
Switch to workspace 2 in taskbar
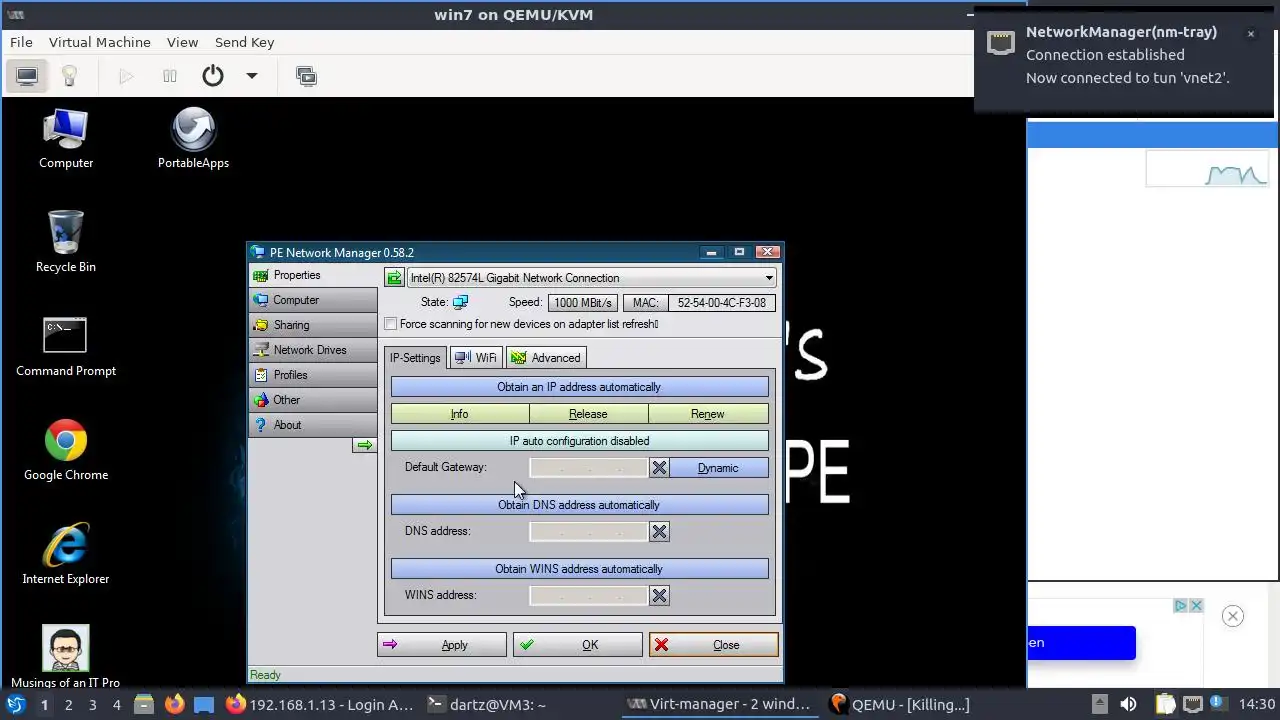coord(68,705)
